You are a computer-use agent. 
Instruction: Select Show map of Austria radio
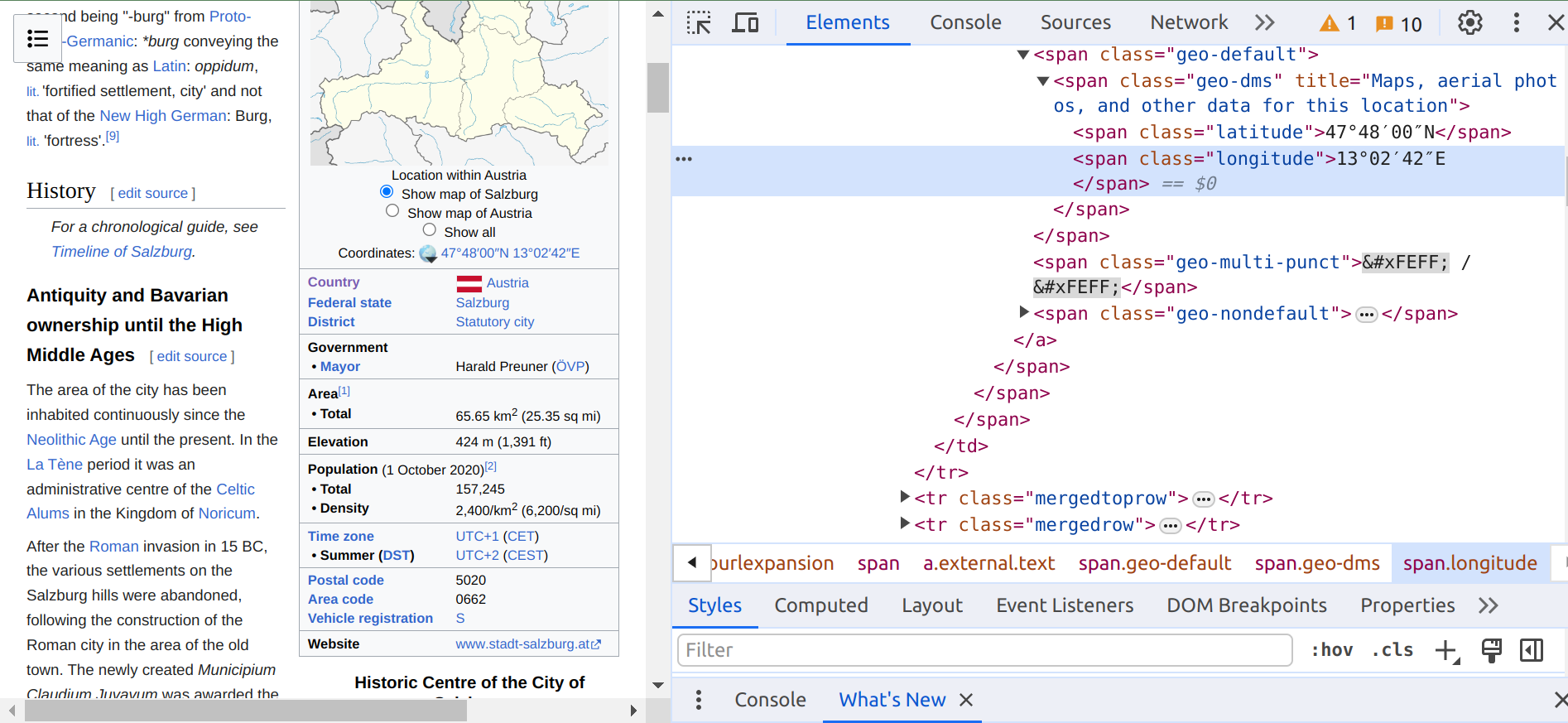point(392,210)
